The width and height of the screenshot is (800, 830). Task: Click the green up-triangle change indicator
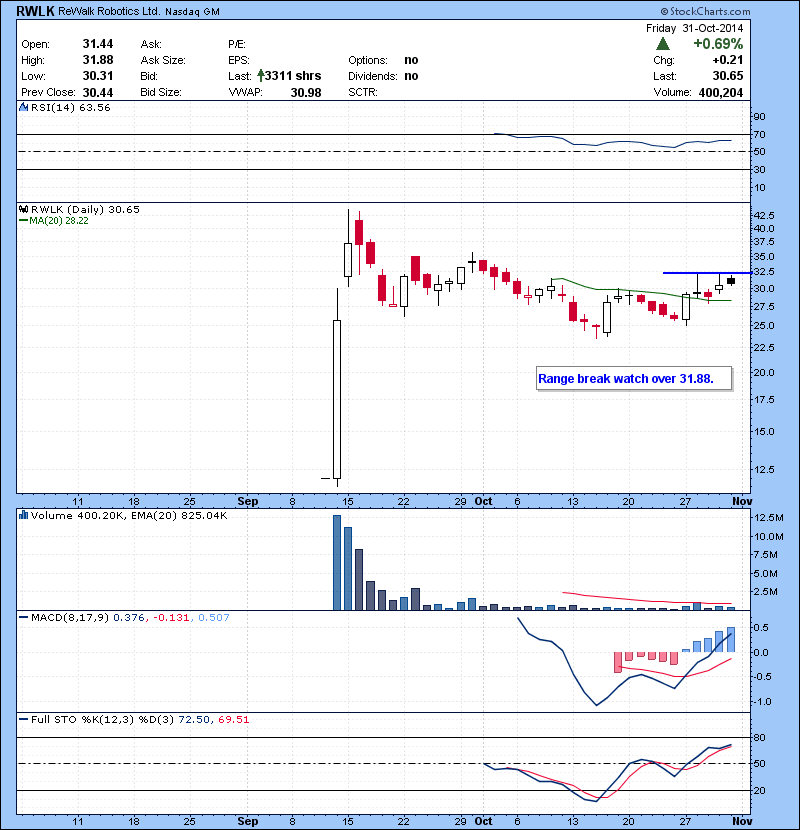tap(662, 44)
